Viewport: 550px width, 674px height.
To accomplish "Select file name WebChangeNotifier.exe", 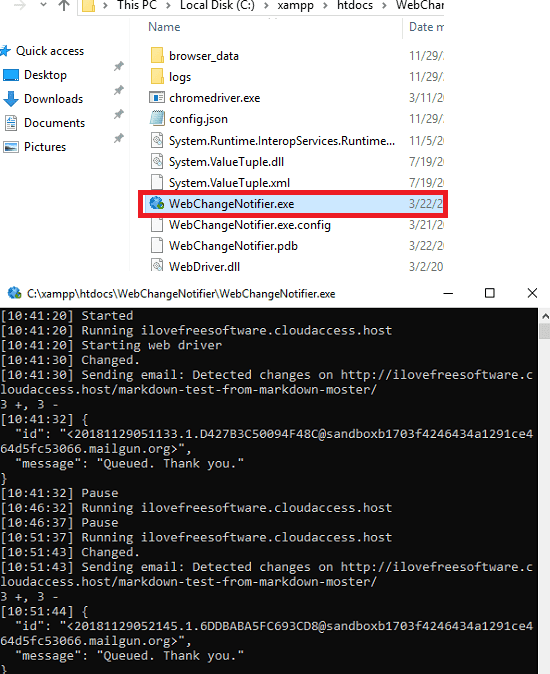I will [232, 204].
